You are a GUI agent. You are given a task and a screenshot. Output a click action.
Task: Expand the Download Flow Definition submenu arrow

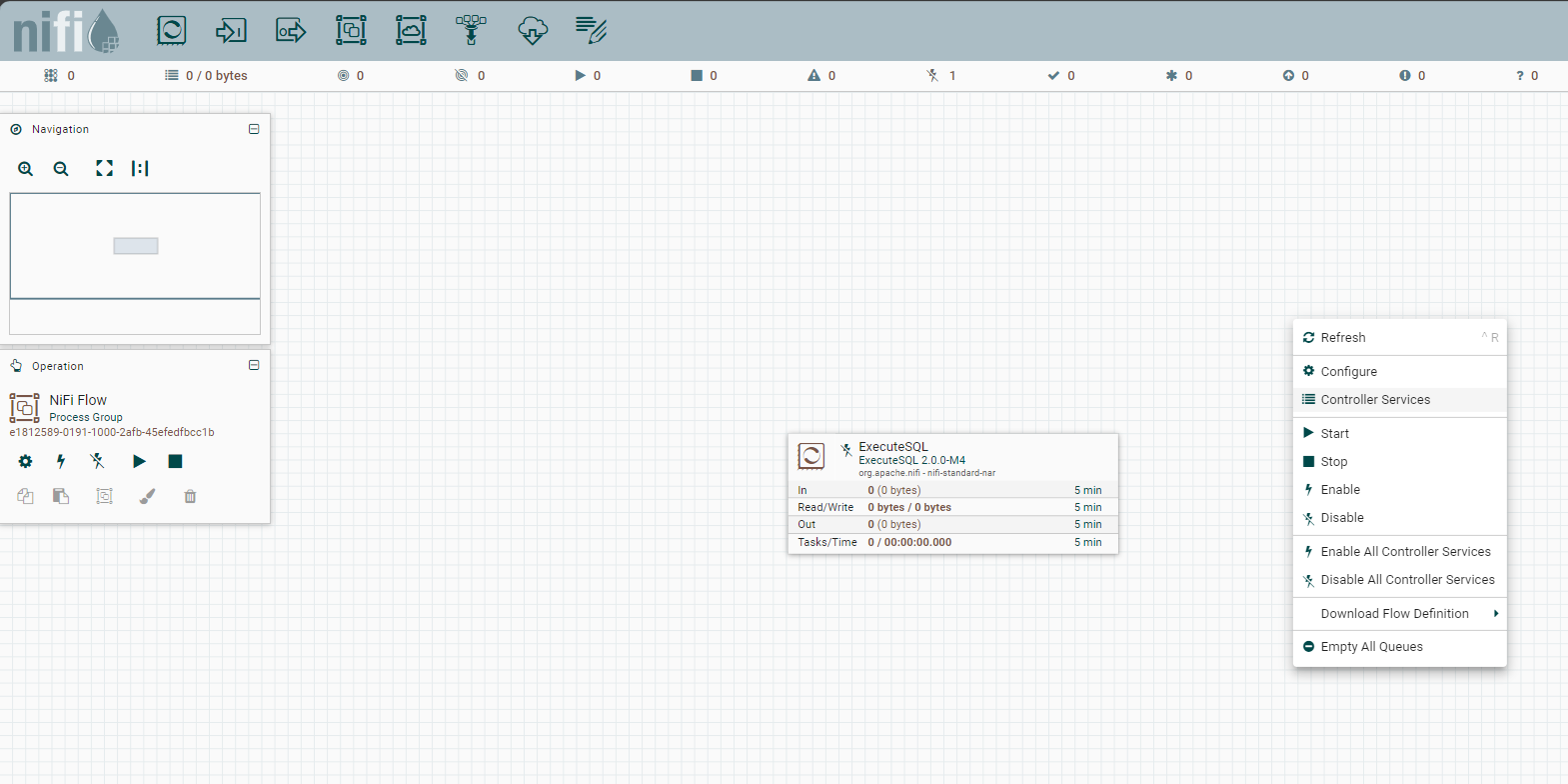[1495, 614]
